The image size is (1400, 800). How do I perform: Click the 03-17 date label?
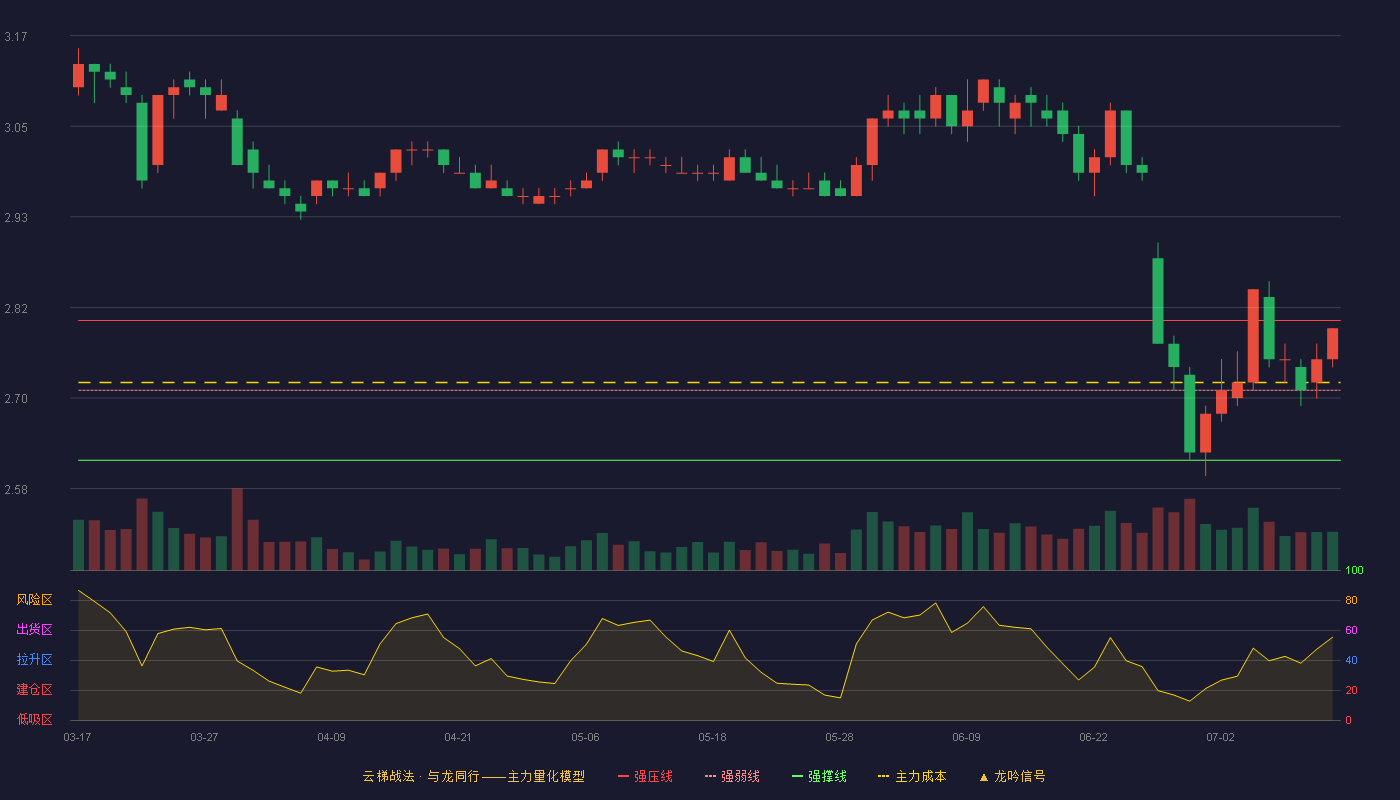coord(77,737)
